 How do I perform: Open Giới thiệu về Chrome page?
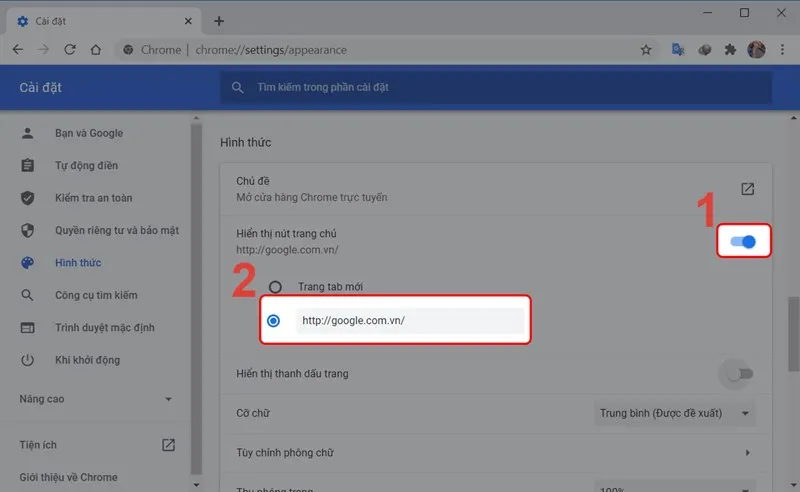(68, 477)
